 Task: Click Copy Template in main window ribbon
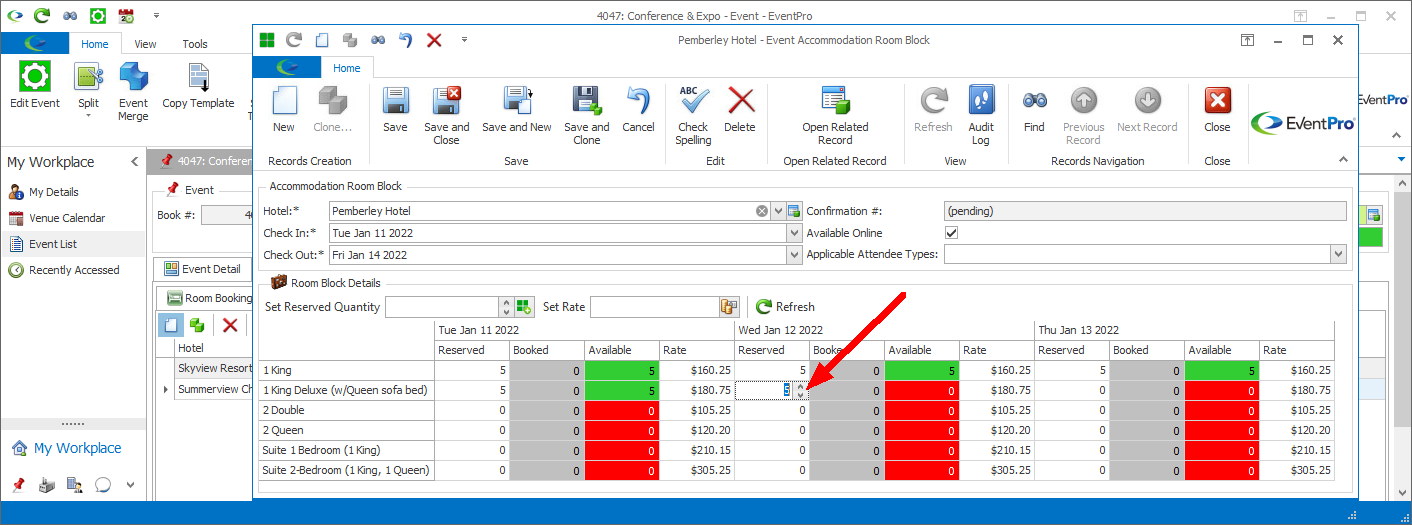pyautogui.click(x=198, y=86)
